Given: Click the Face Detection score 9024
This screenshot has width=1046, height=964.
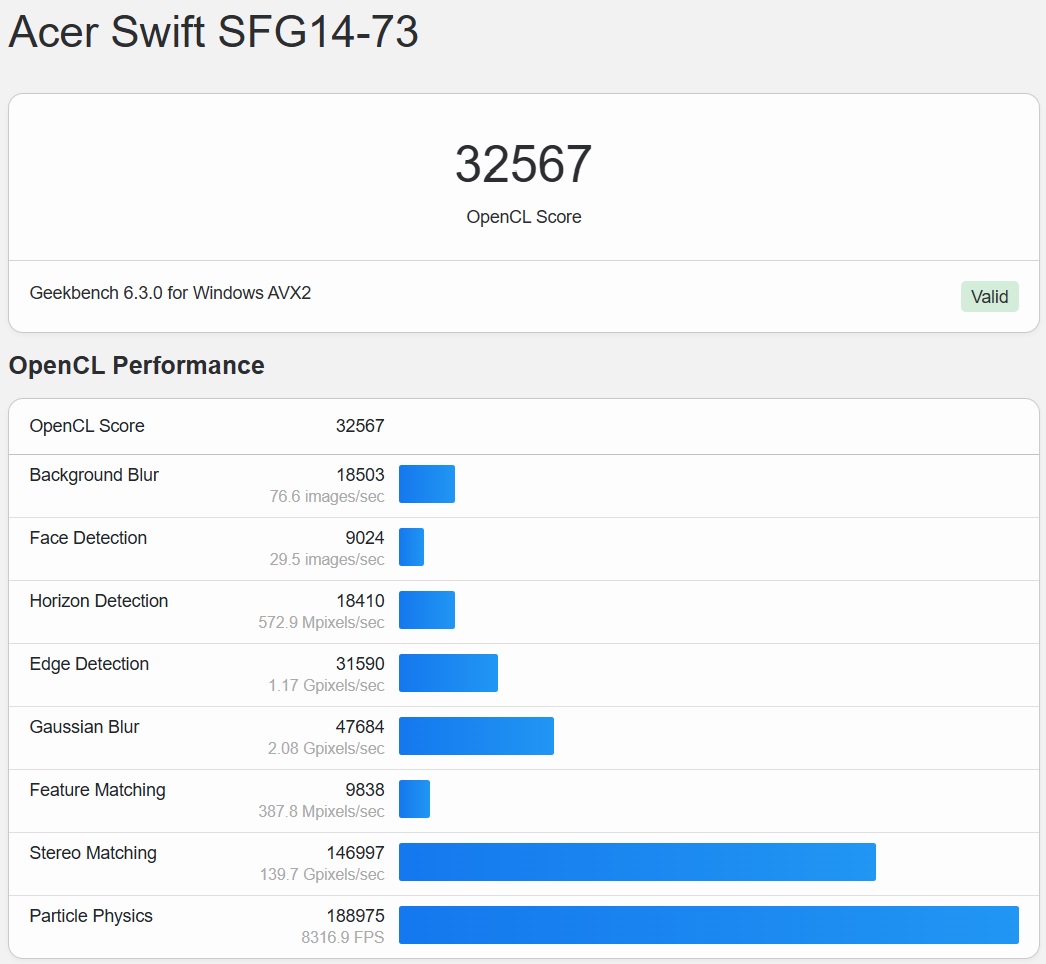Looking at the screenshot, I should pos(365,538).
